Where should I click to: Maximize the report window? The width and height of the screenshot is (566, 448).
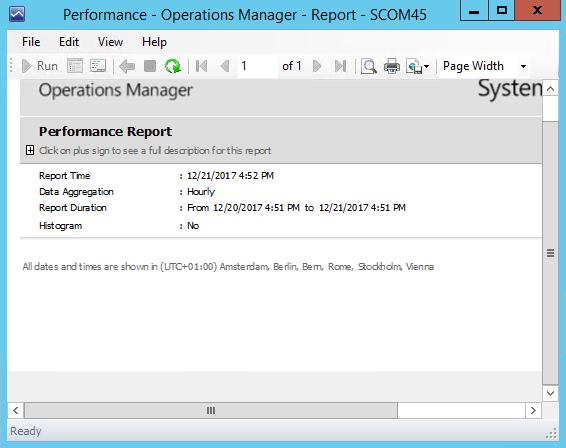(501, 10)
